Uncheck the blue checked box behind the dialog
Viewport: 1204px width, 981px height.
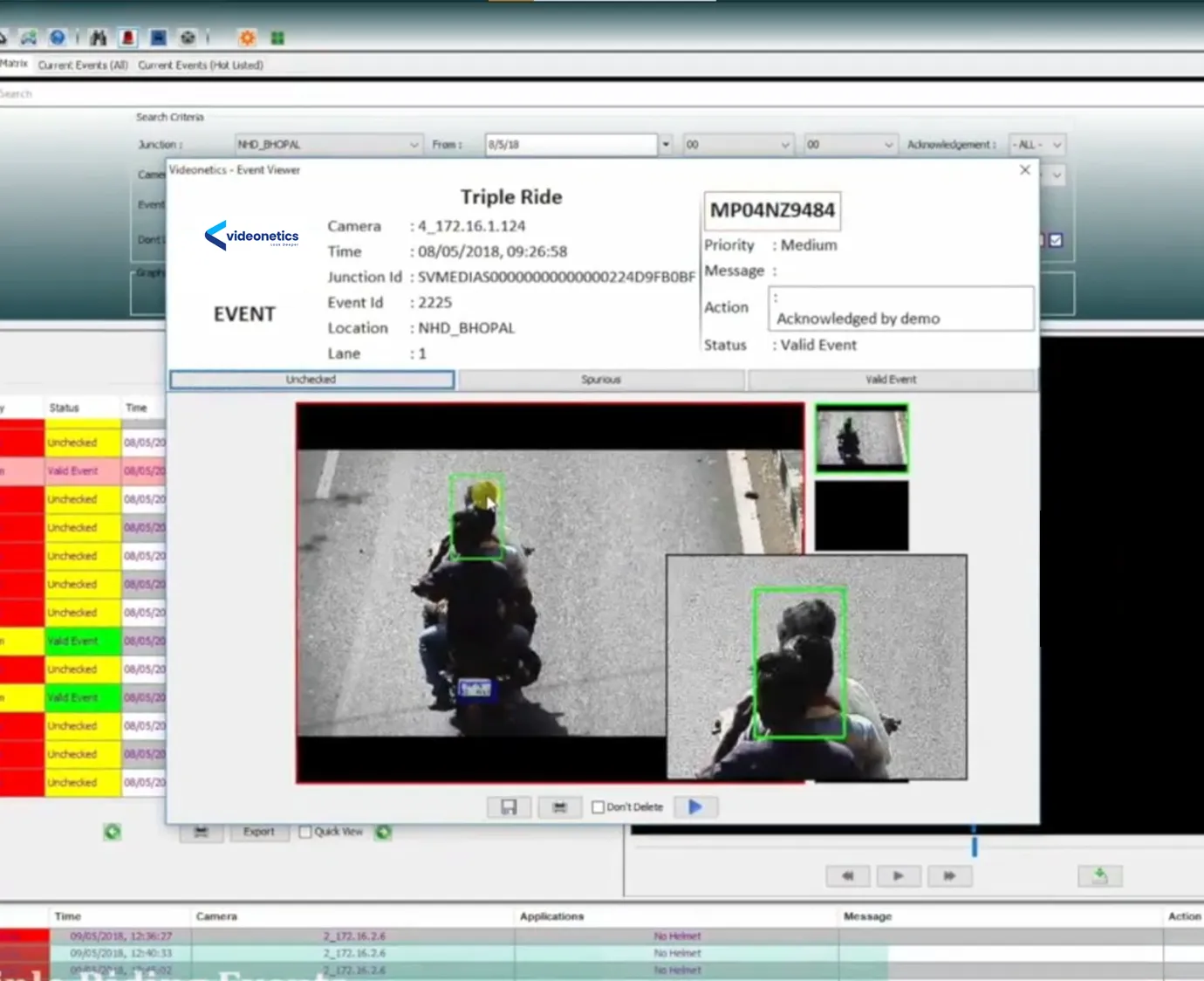(1056, 240)
